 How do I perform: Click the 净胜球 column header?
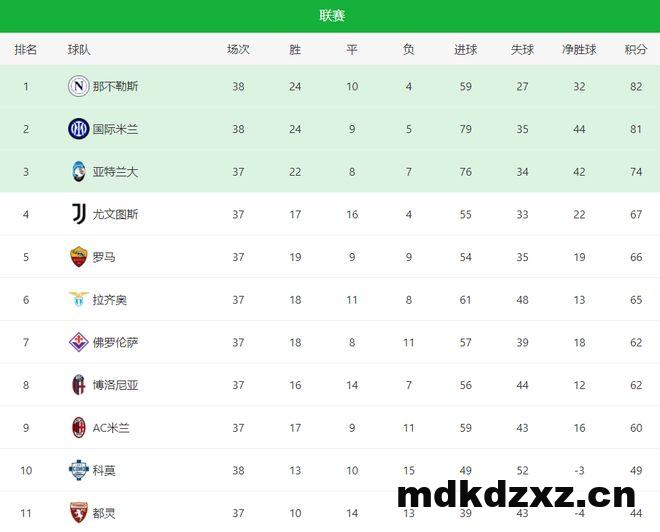(579, 49)
